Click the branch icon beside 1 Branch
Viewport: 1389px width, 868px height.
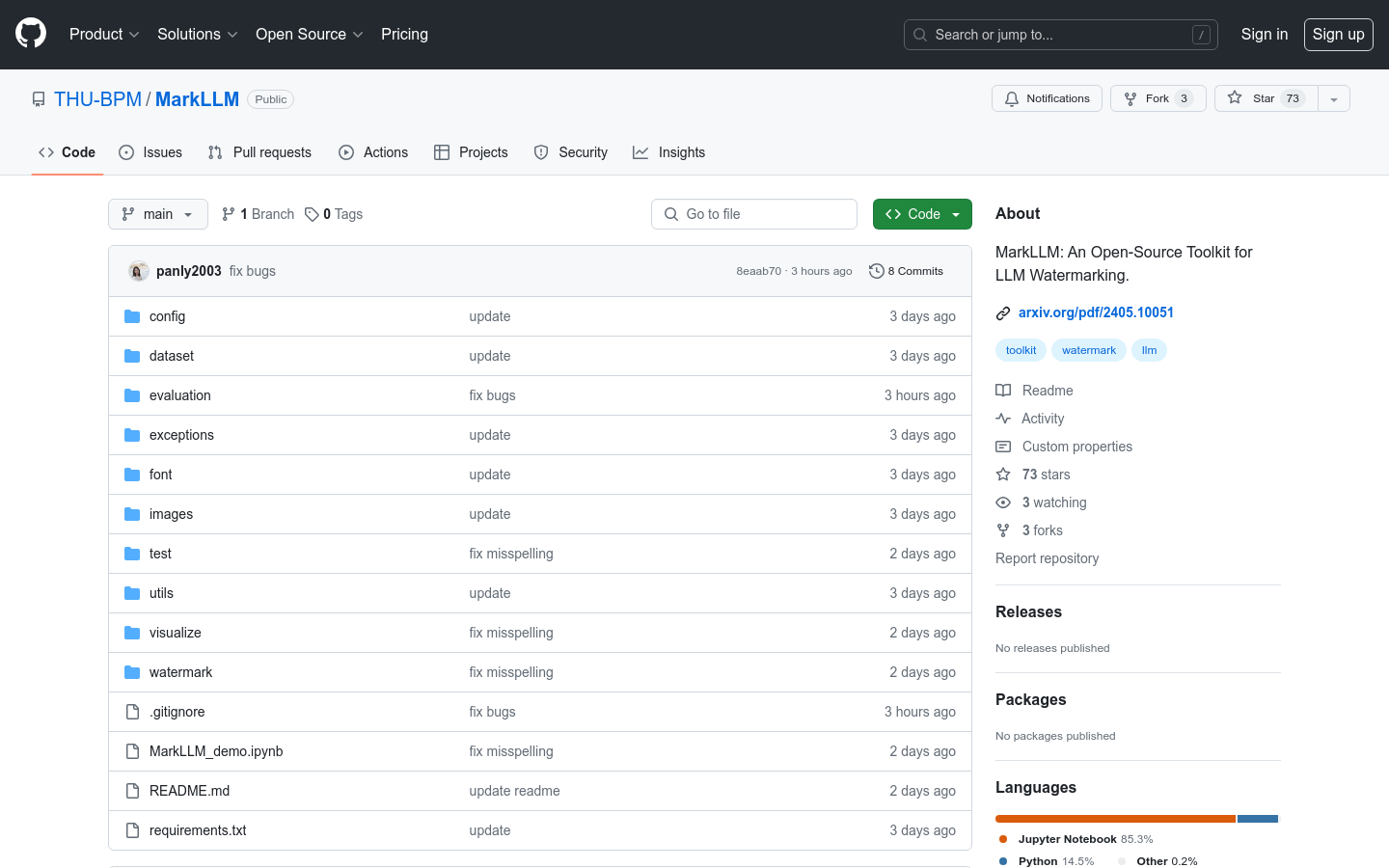click(229, 214)
